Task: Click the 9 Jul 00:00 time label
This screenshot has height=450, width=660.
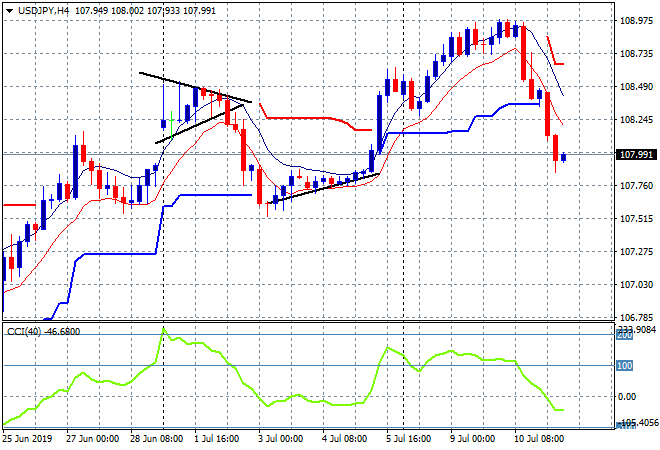Action: click(472, 439)
